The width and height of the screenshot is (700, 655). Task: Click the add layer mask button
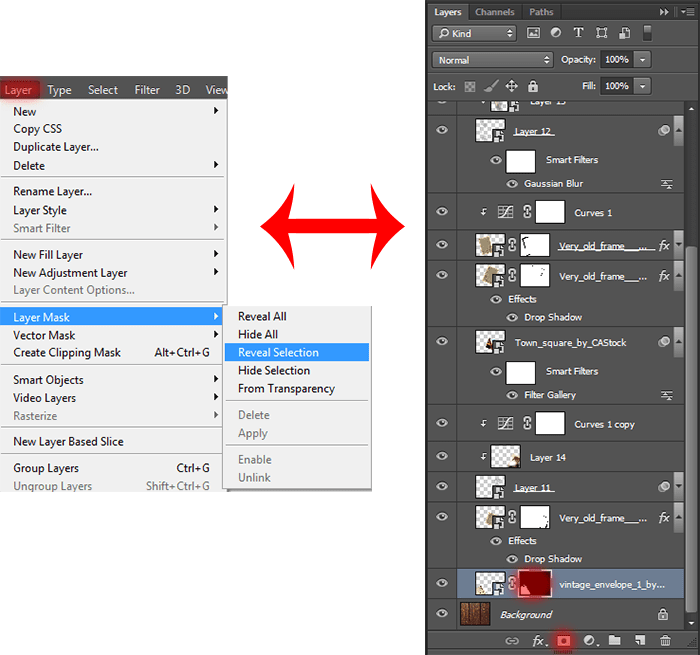[x=564, y=641]
